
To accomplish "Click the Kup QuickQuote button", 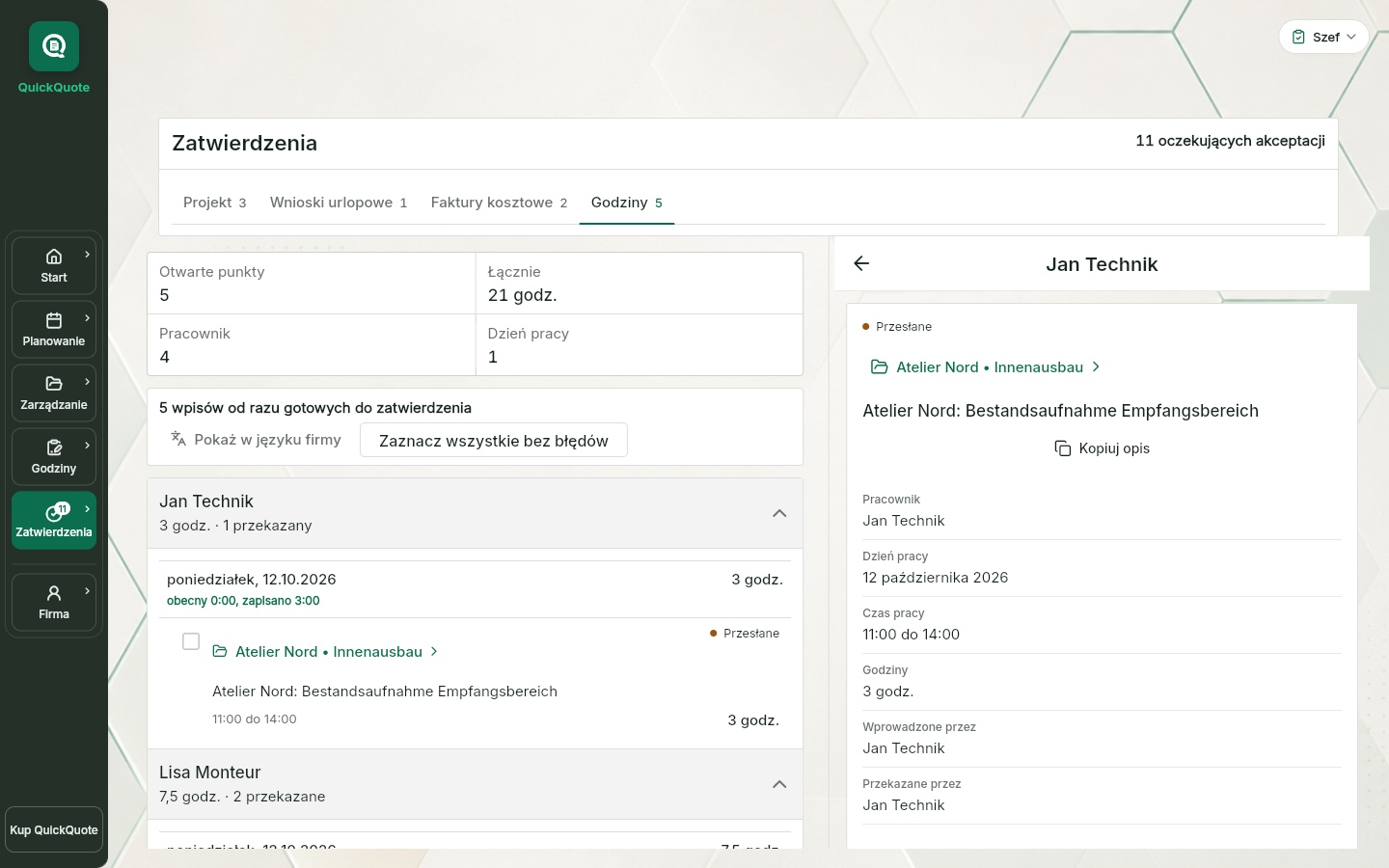I will click(x=54, y=830).
